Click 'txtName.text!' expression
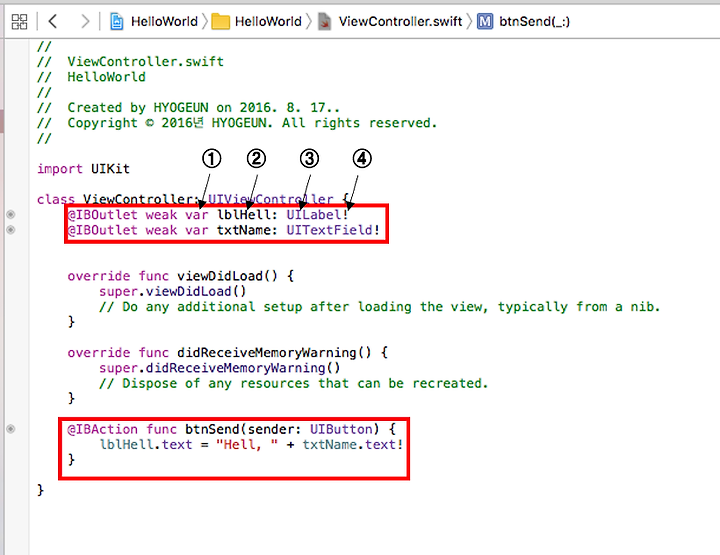 (353, 445)
